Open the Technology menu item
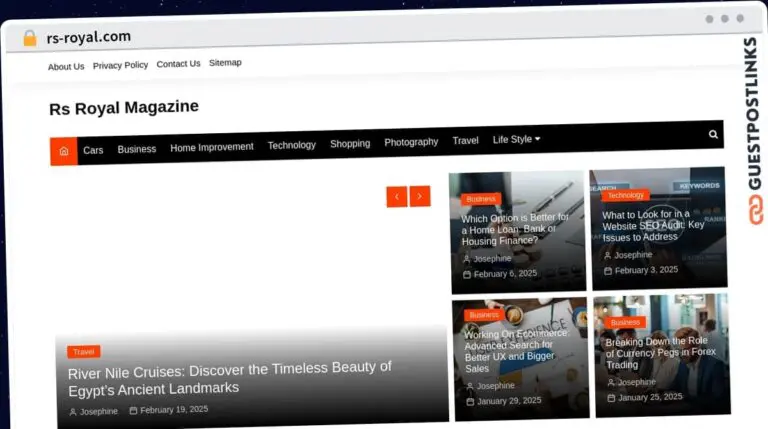Viewport: 768px width, 429px height. tap(291, 145)
